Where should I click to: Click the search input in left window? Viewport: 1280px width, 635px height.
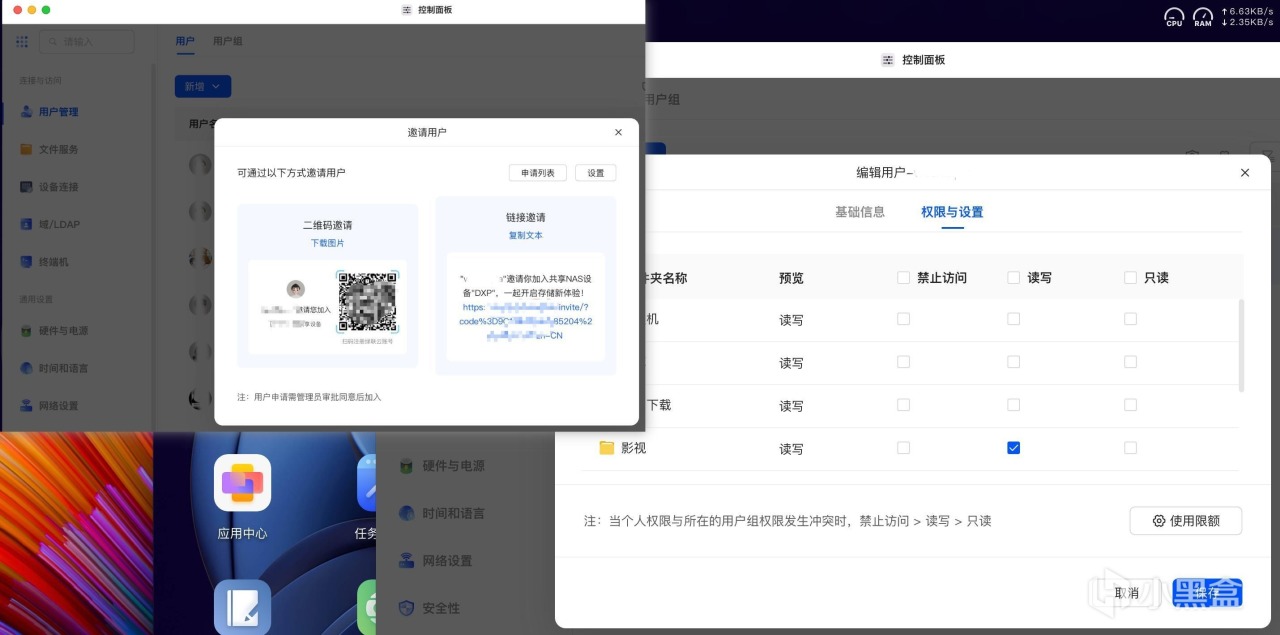pyautogui.click(x=86, y=42)
